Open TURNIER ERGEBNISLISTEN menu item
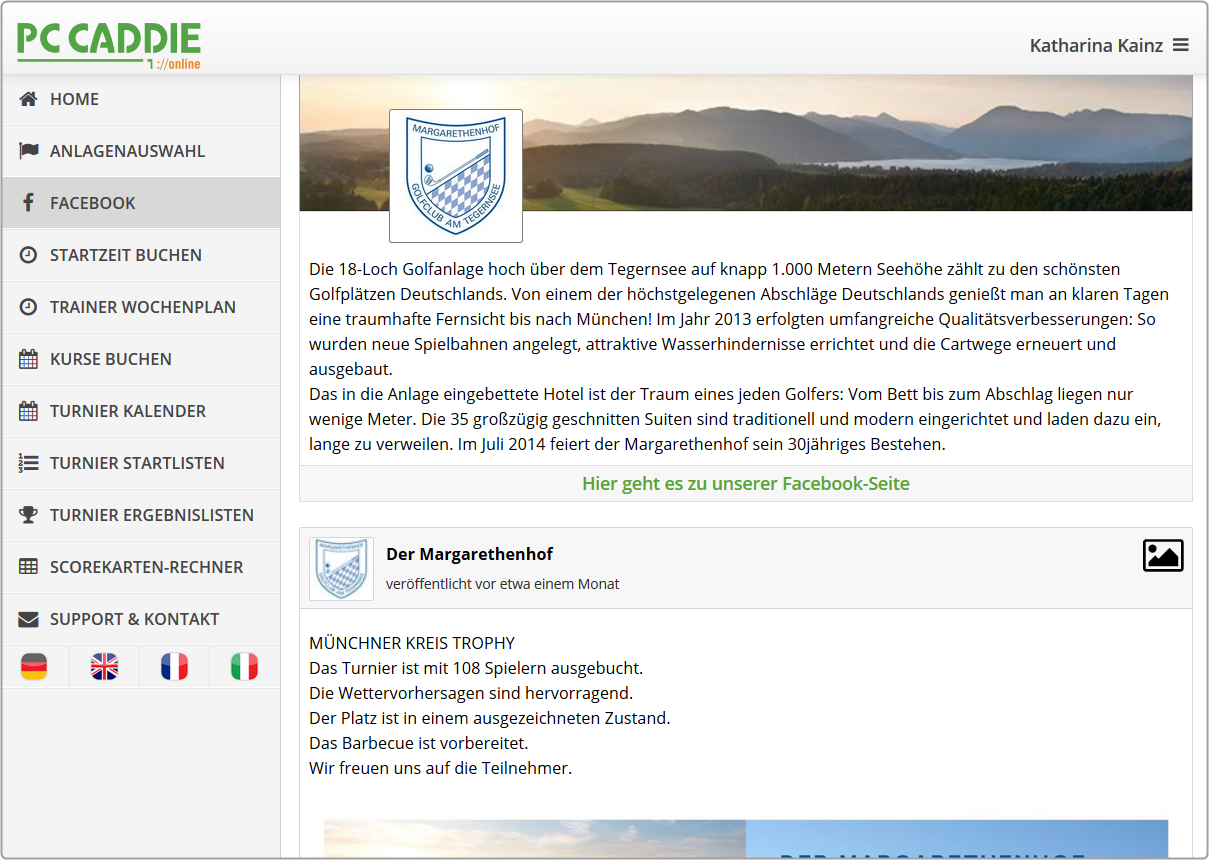This screenshot has width=1209, height=860. pos(141,515)
